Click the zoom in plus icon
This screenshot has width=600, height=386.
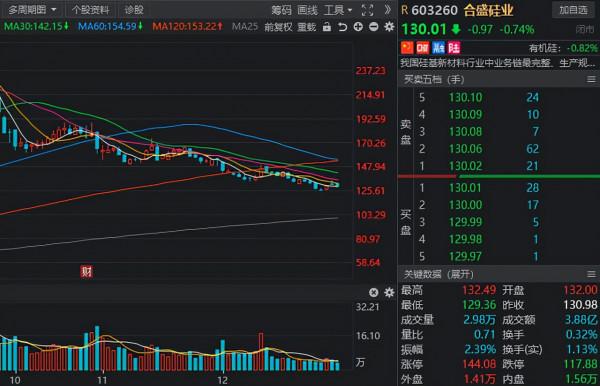358,27
